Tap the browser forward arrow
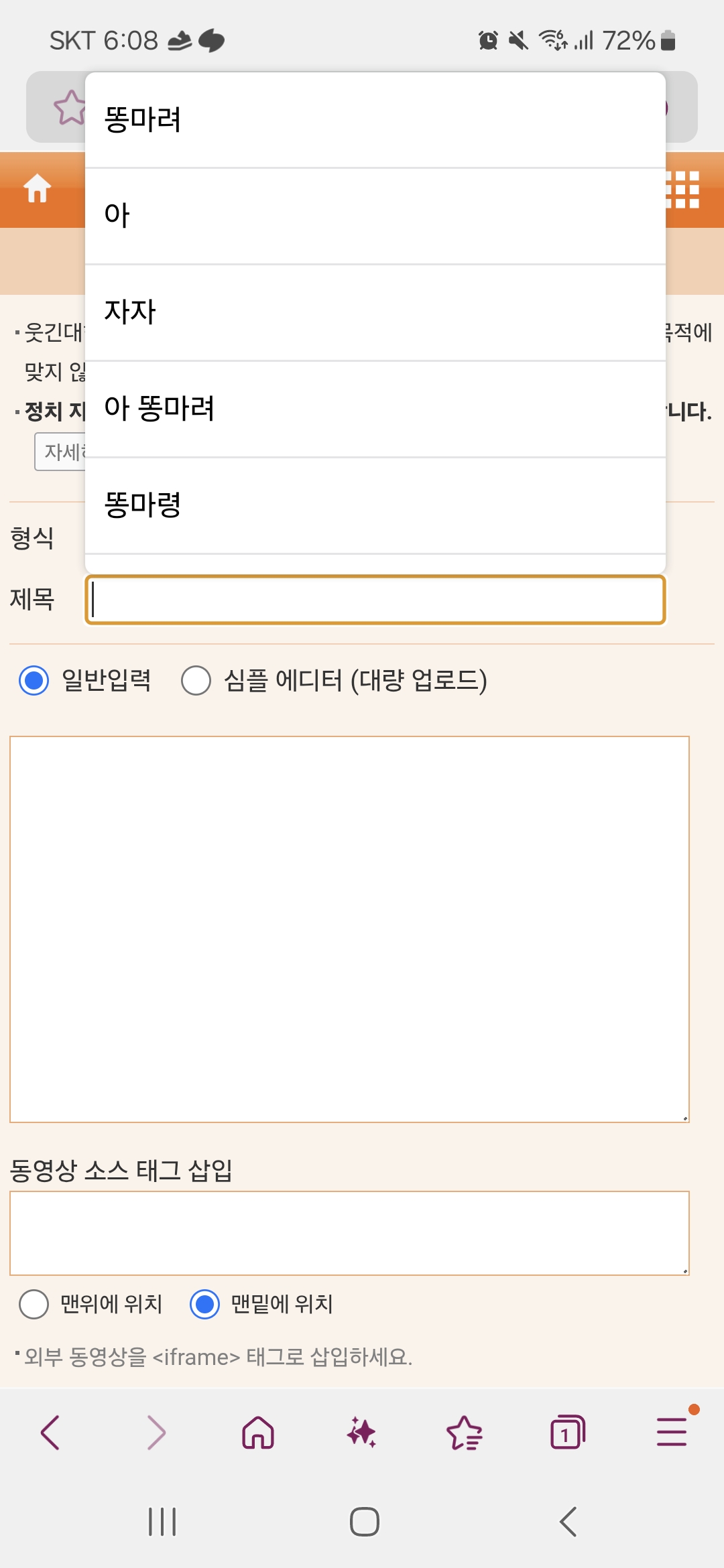Viewport: 724px width, 1568px height. [156, 1433]
